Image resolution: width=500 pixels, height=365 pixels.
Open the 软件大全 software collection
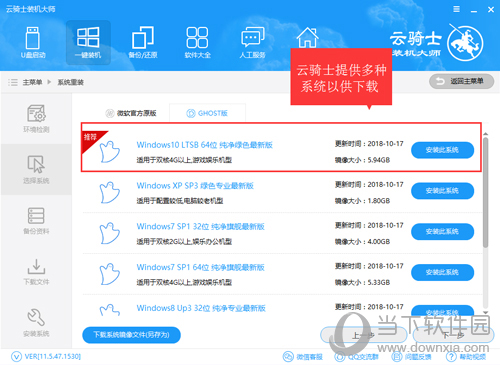click(198, 42)
